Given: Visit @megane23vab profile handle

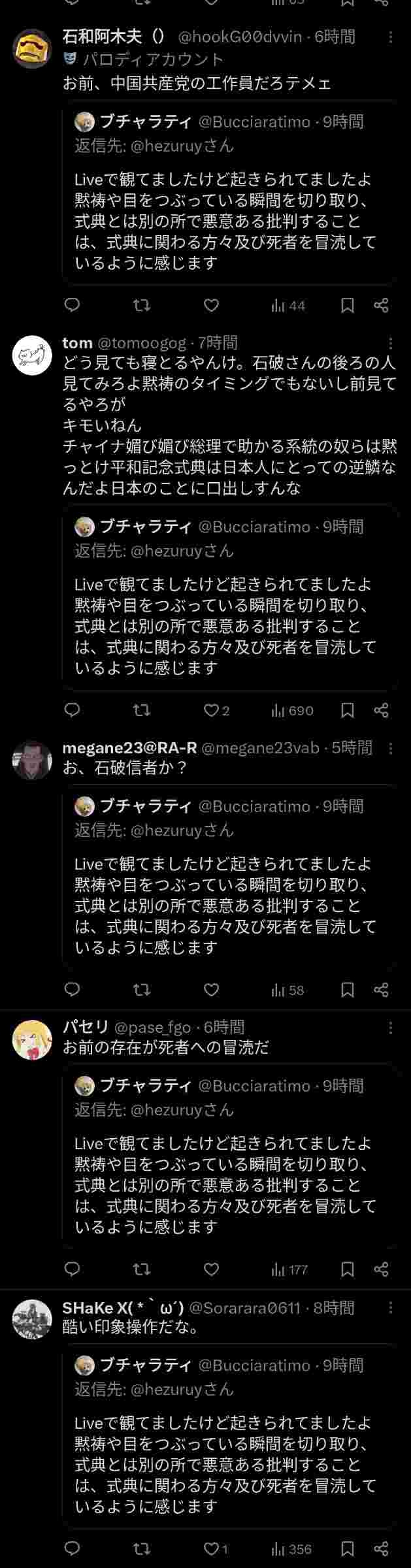Looking at the screenshot, I should (260, 747).
